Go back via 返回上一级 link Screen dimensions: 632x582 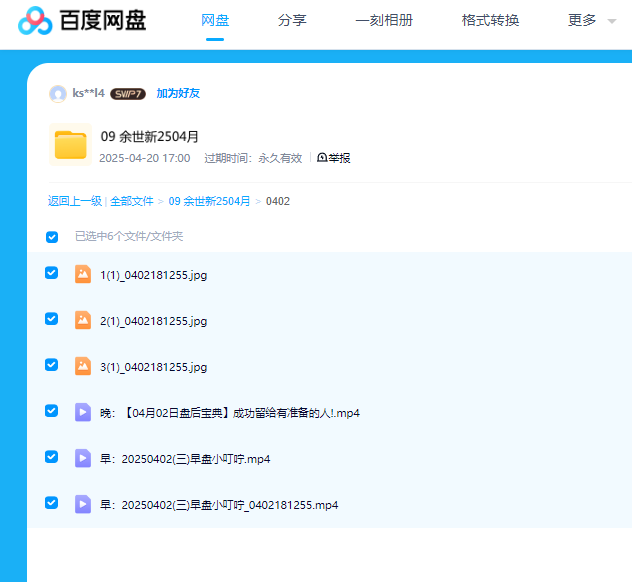(x=74, y=201)
